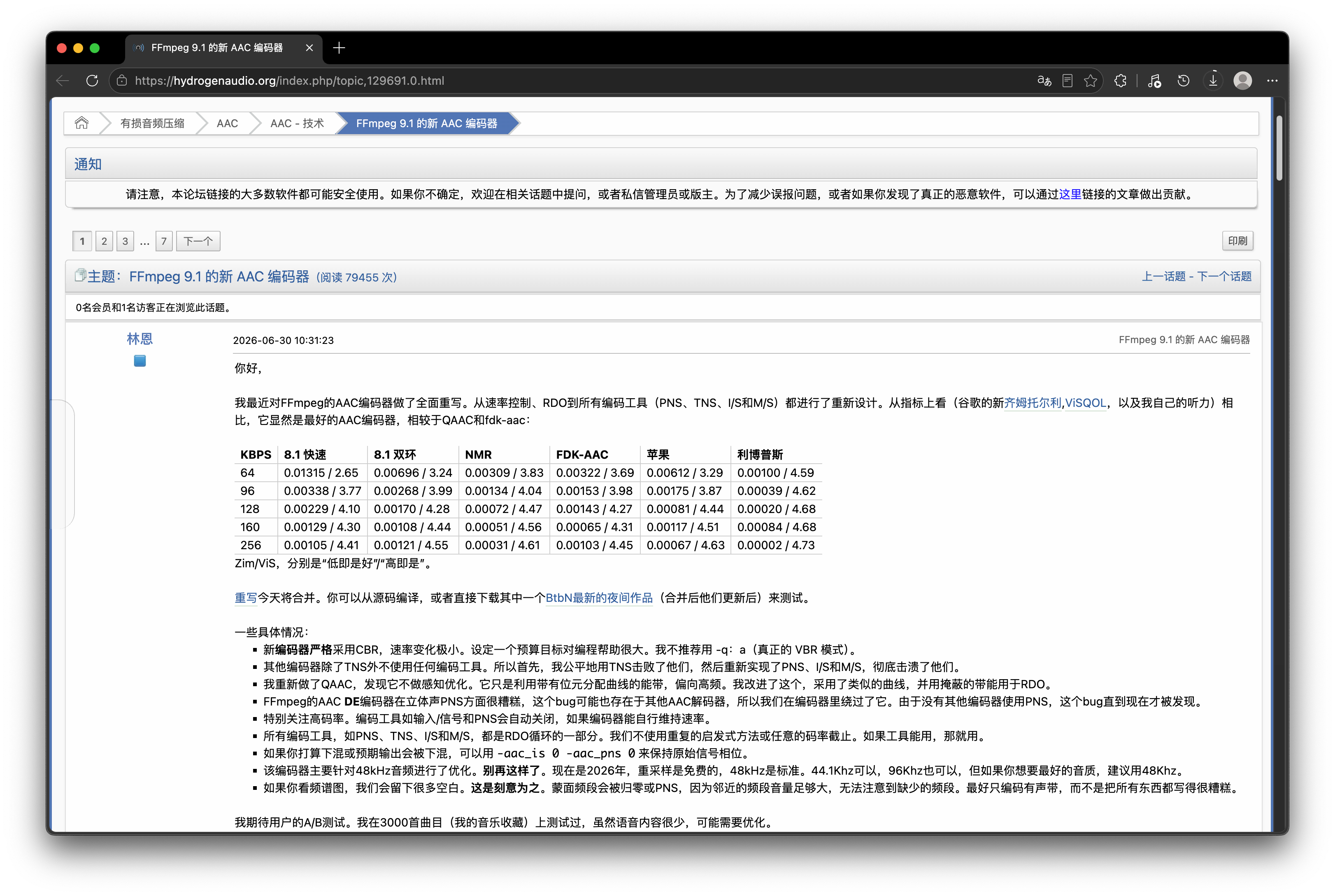
Task: Open browser settings and more menu
Action: [1272, 81]
